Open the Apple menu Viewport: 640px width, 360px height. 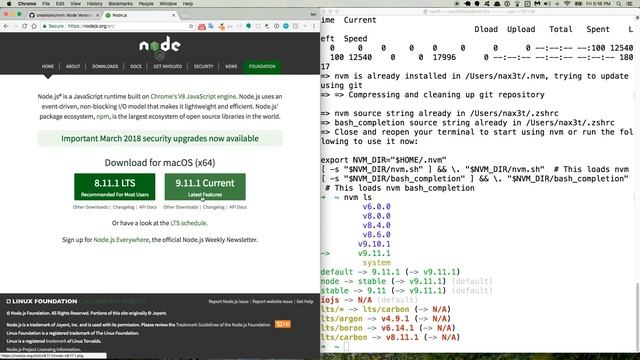coord(8,4)
